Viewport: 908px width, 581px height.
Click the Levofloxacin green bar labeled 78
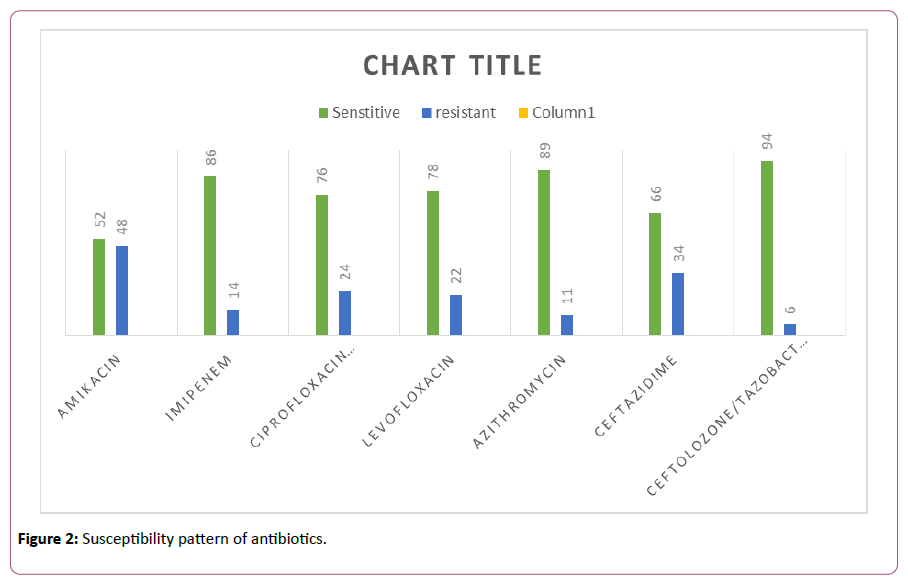click(x=433, y=262)
